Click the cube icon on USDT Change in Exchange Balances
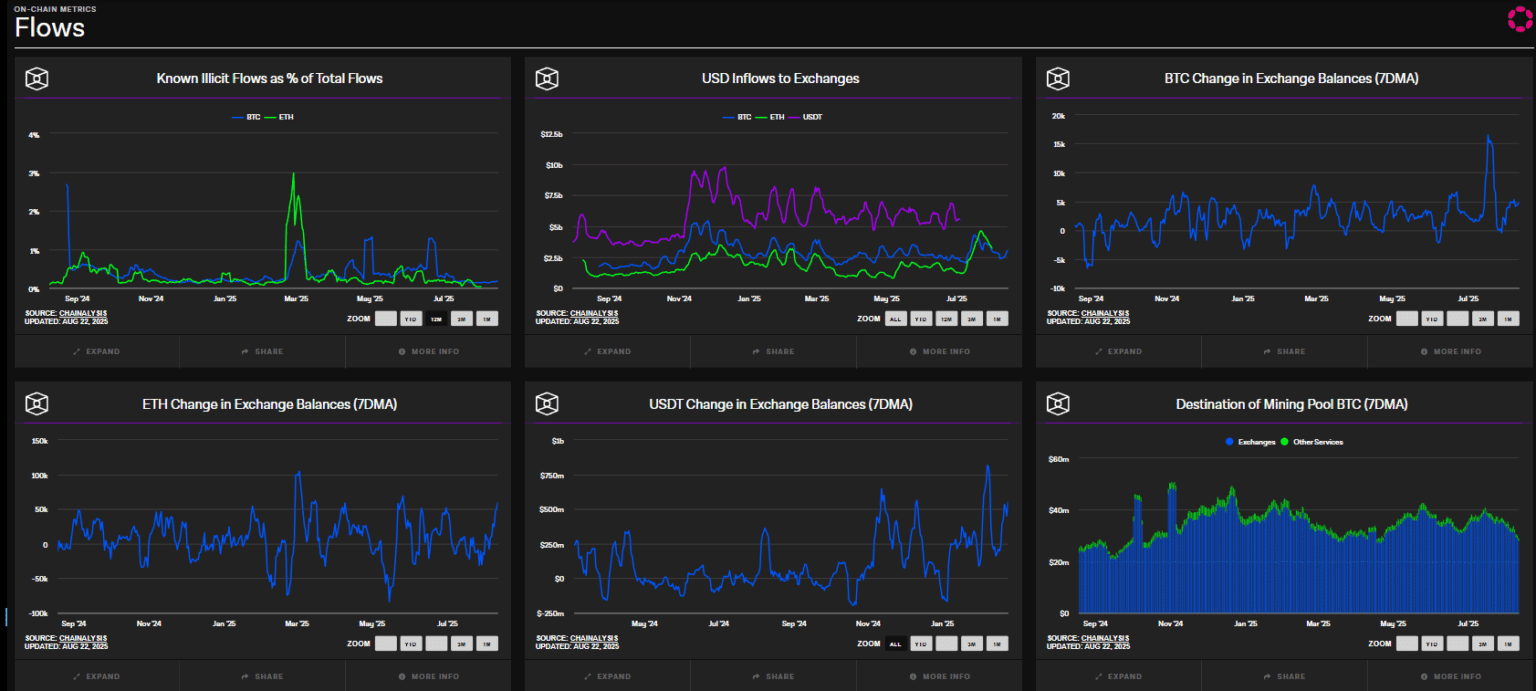 [547, 403]
